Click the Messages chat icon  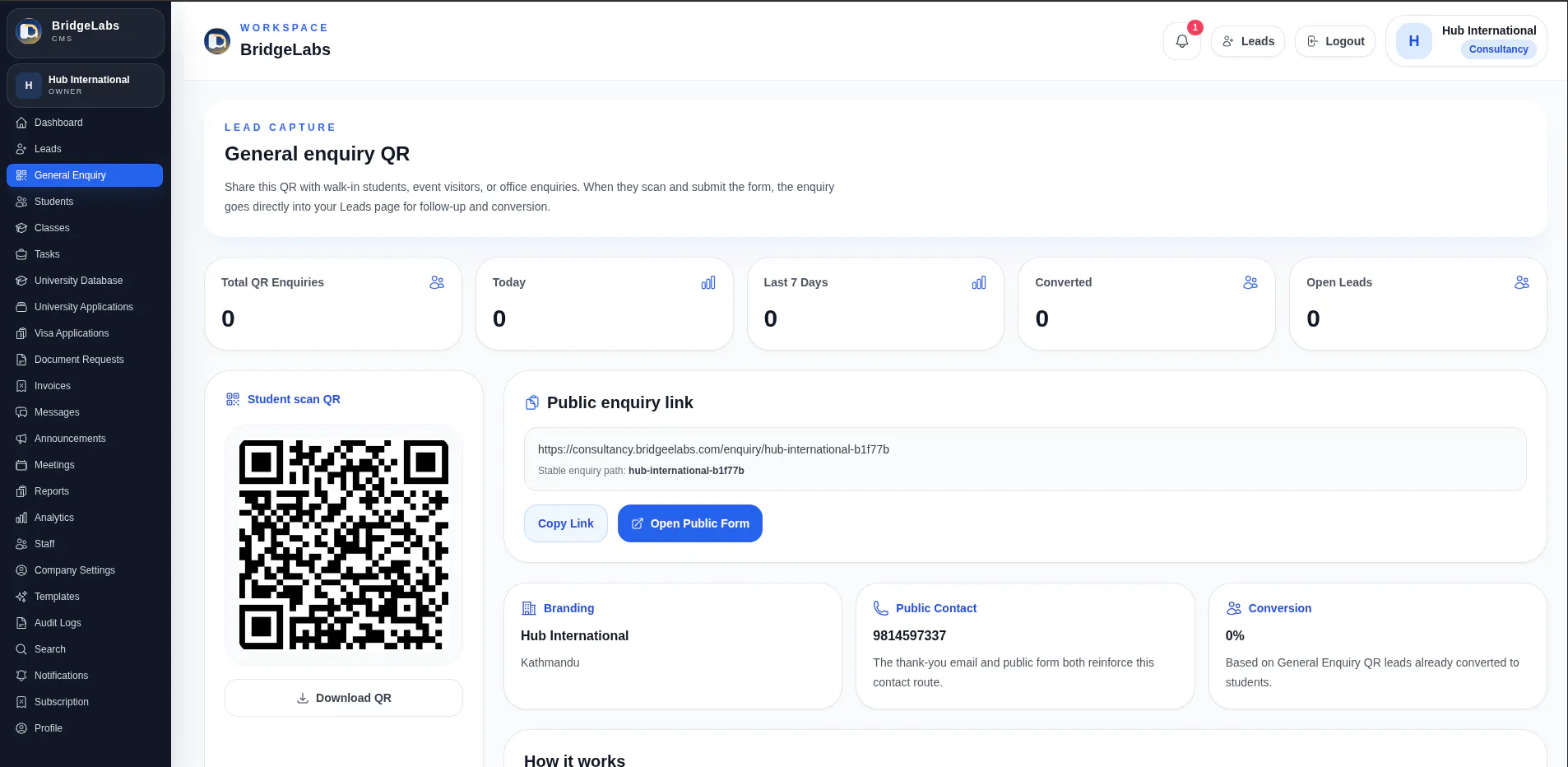(x=21, y=412)
